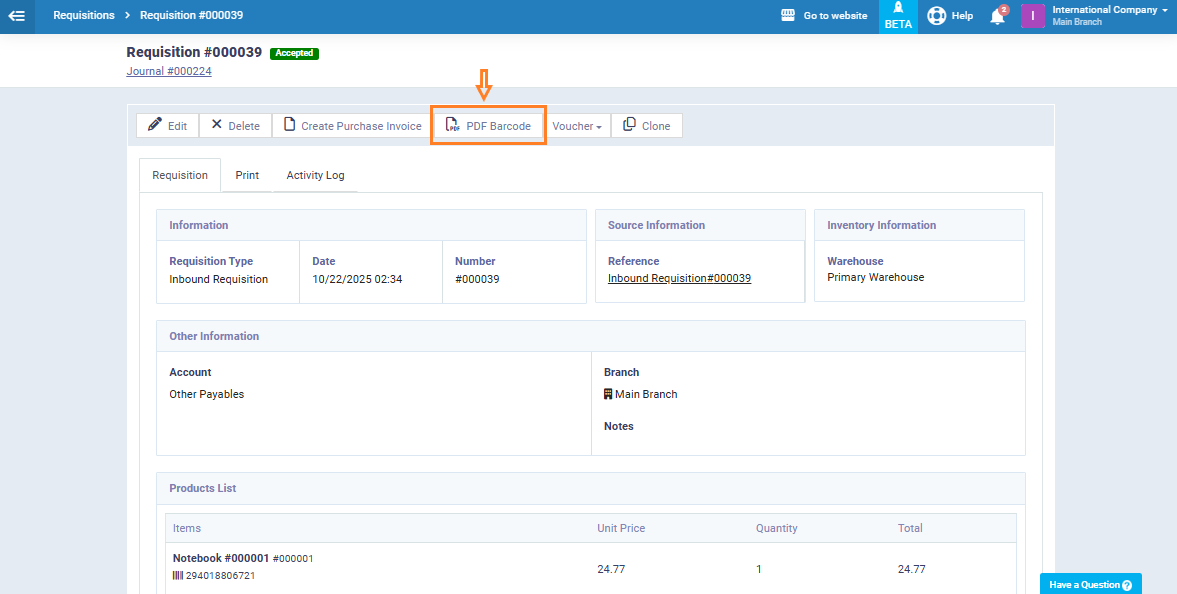The width and height of the screenshot is (1177, 594).
Task: Click the Have a Question button
Action: click(x=1090, y=584)
